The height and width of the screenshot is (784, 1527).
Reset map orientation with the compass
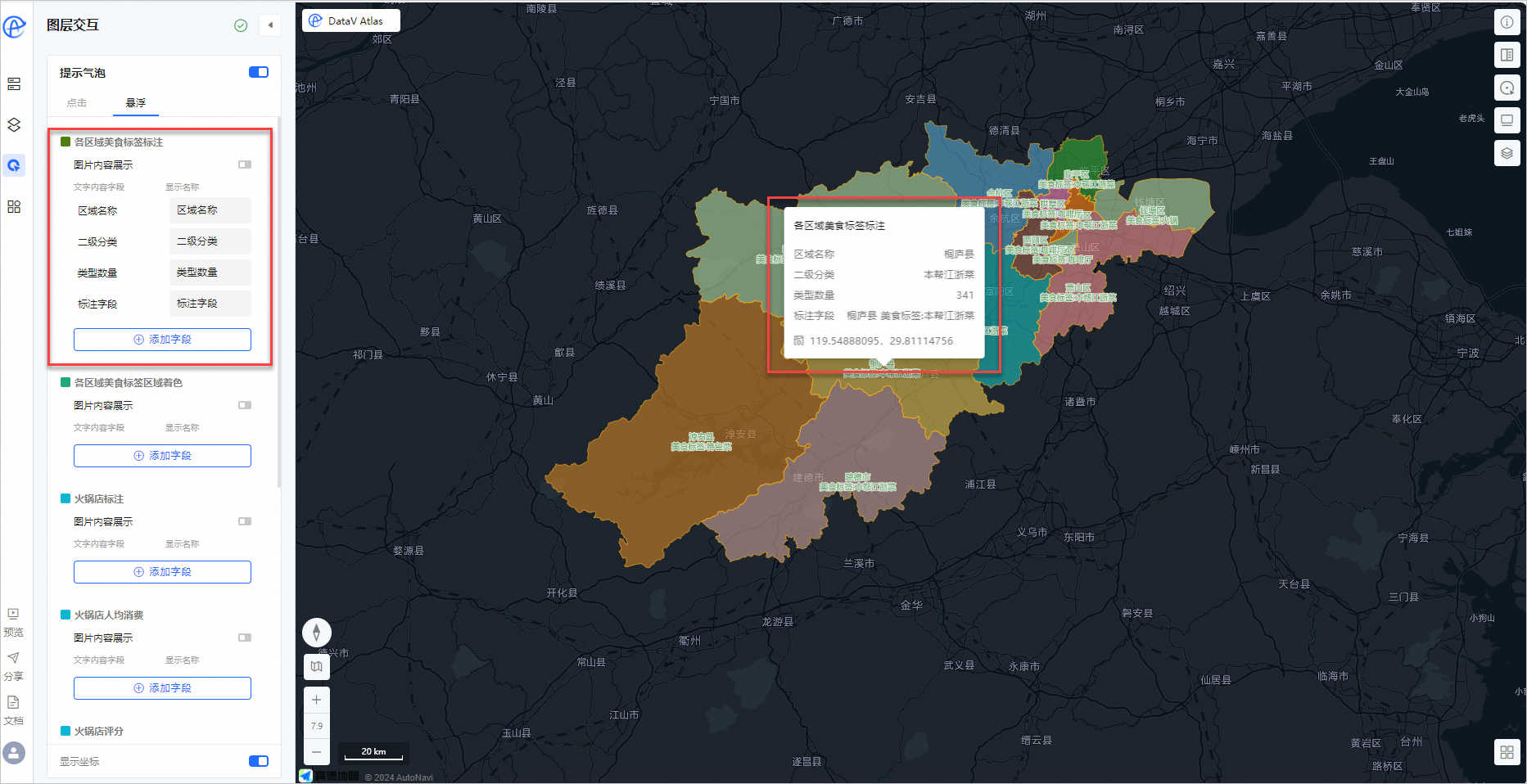(x=317, y=633)
